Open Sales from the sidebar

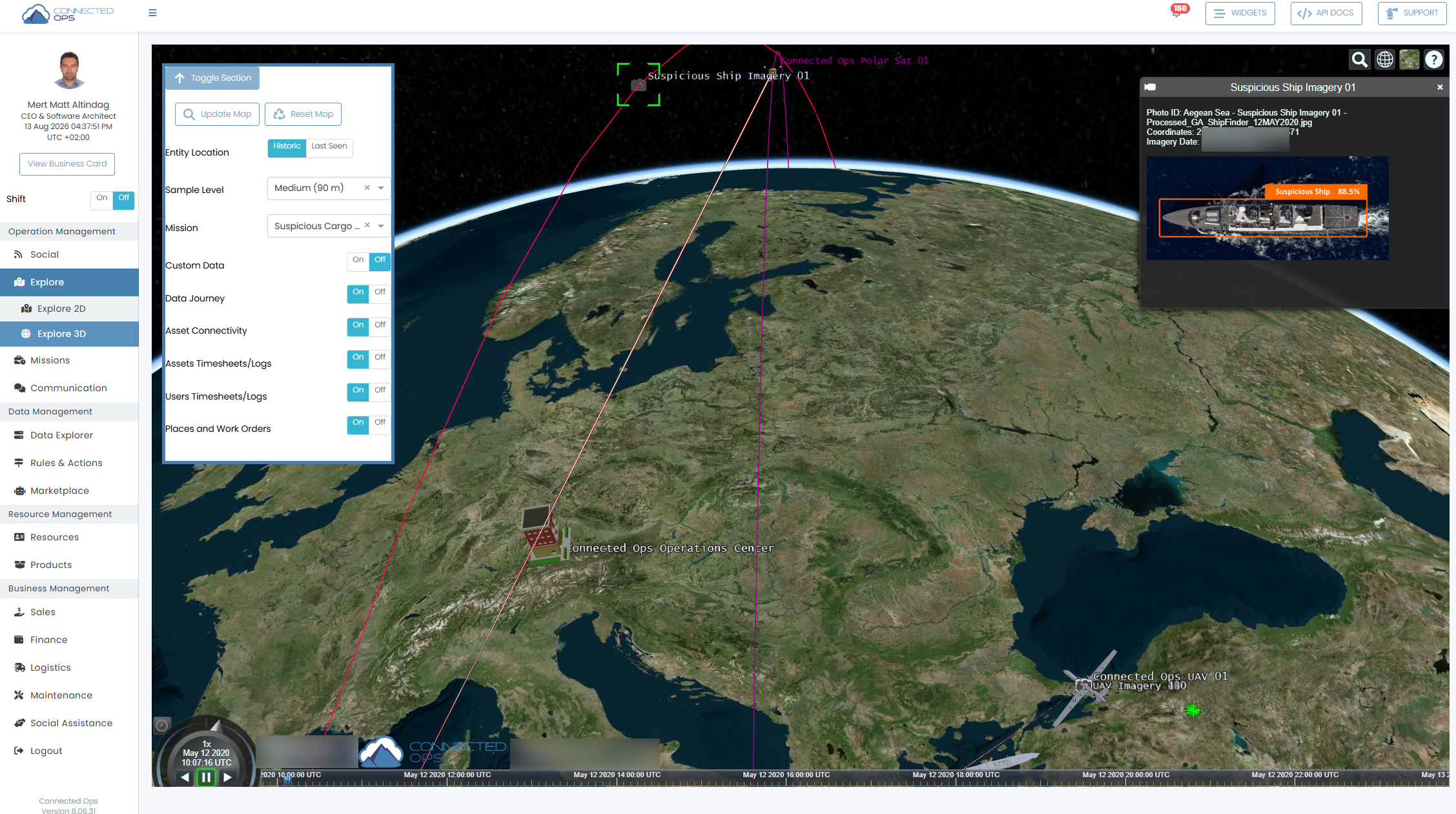[69, 612]
